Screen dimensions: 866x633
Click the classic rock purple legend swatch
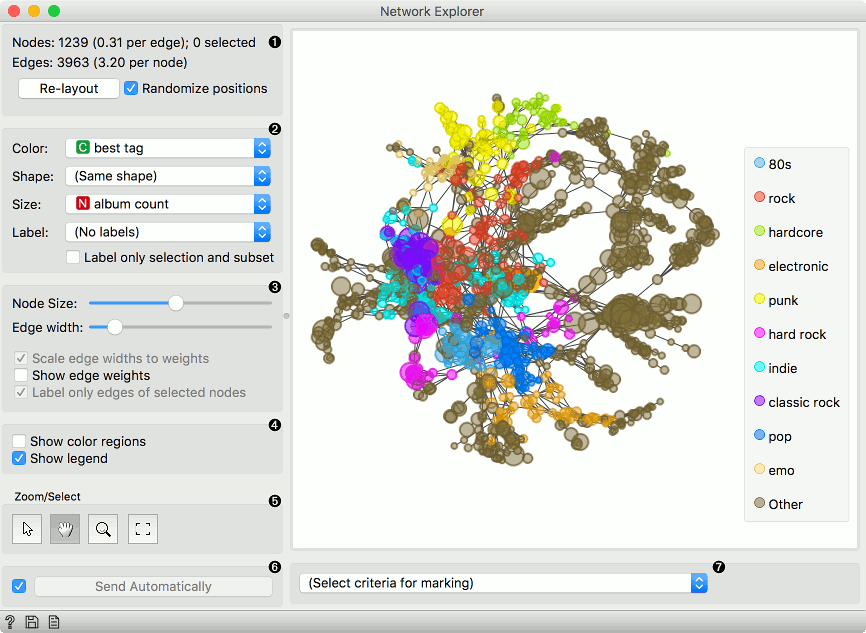(x=759, y=401)
